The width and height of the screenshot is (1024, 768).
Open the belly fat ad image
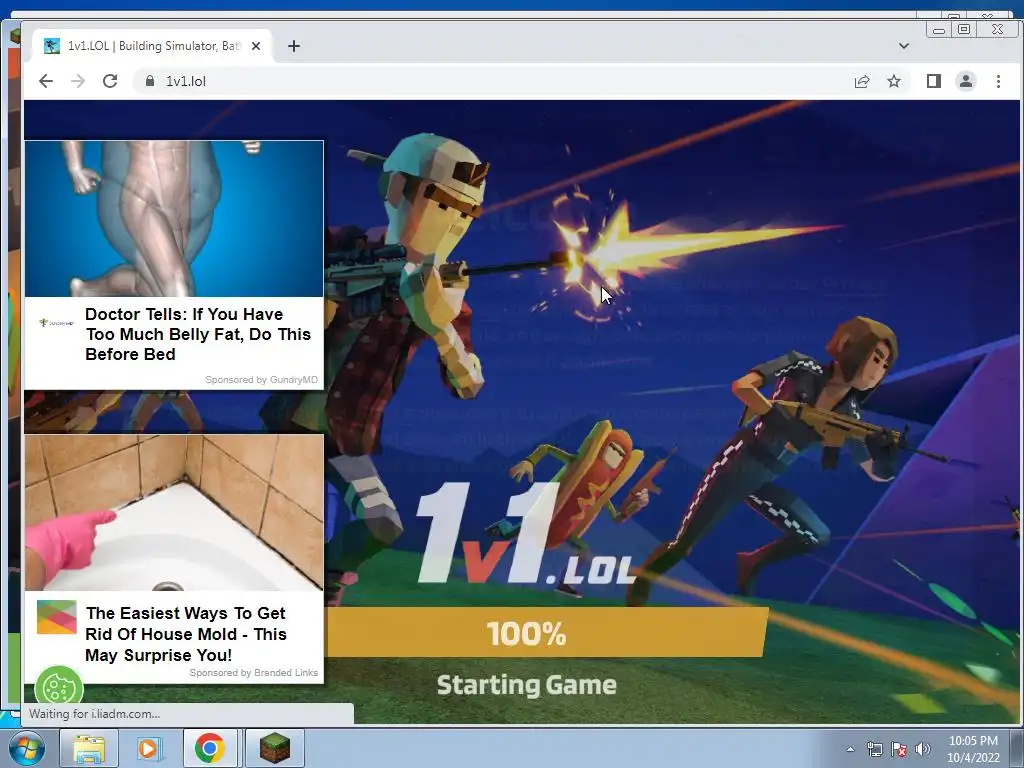(x=174, y=219)
